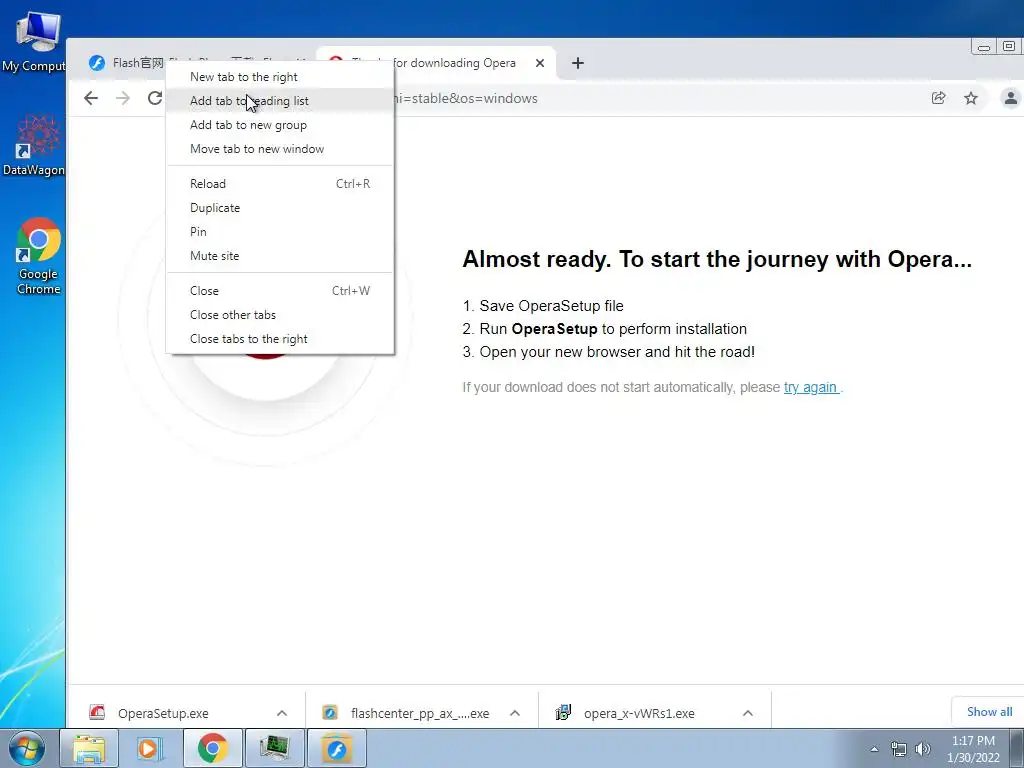Open Google Chrome desktop shortcut
This screenshot has width=1024, height=768.
click(x=39, y=256)
